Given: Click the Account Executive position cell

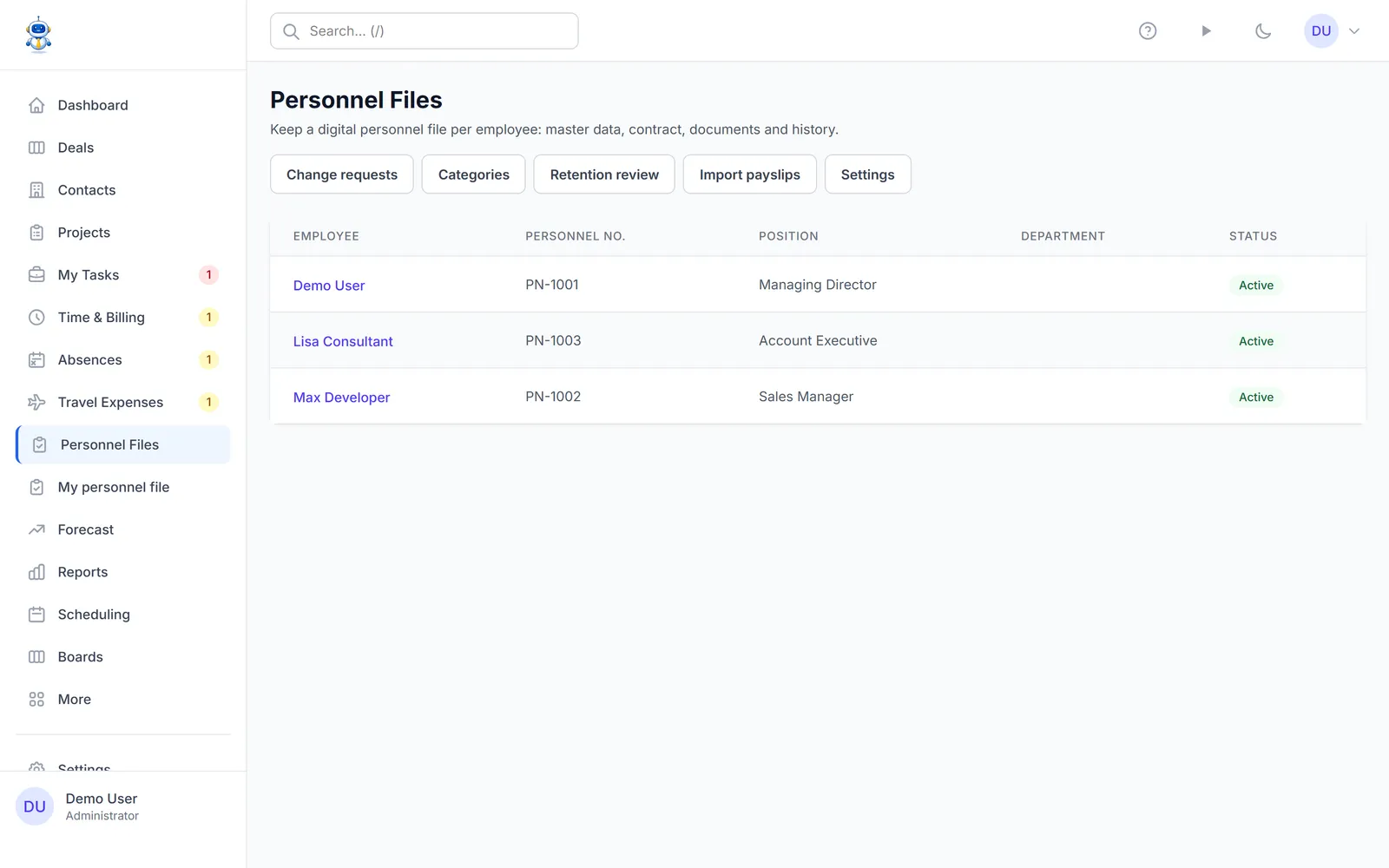Looking at the screenshot, I should tap(818, 341).
